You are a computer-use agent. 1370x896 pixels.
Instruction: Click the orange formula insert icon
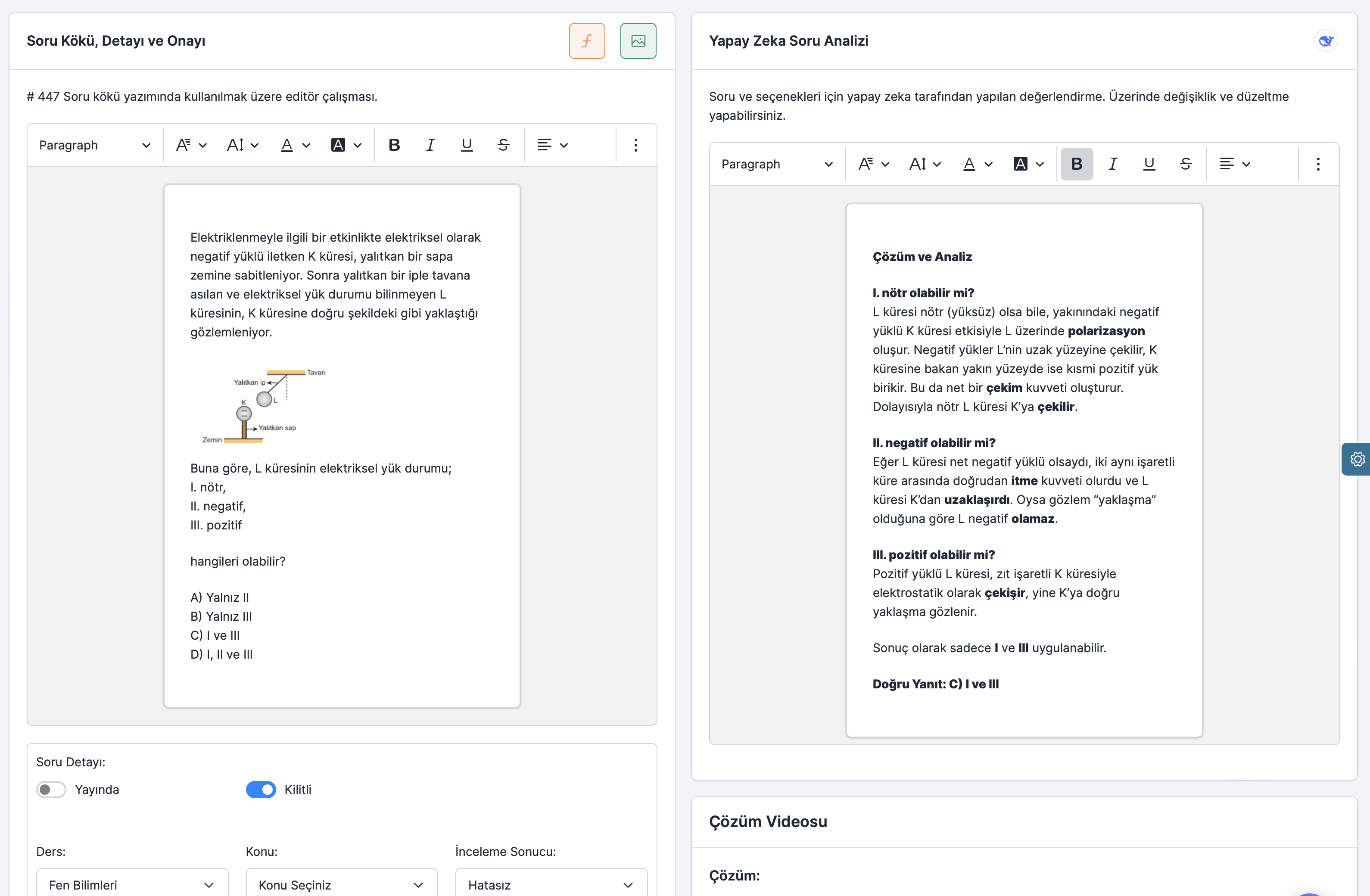click(587, 41)
